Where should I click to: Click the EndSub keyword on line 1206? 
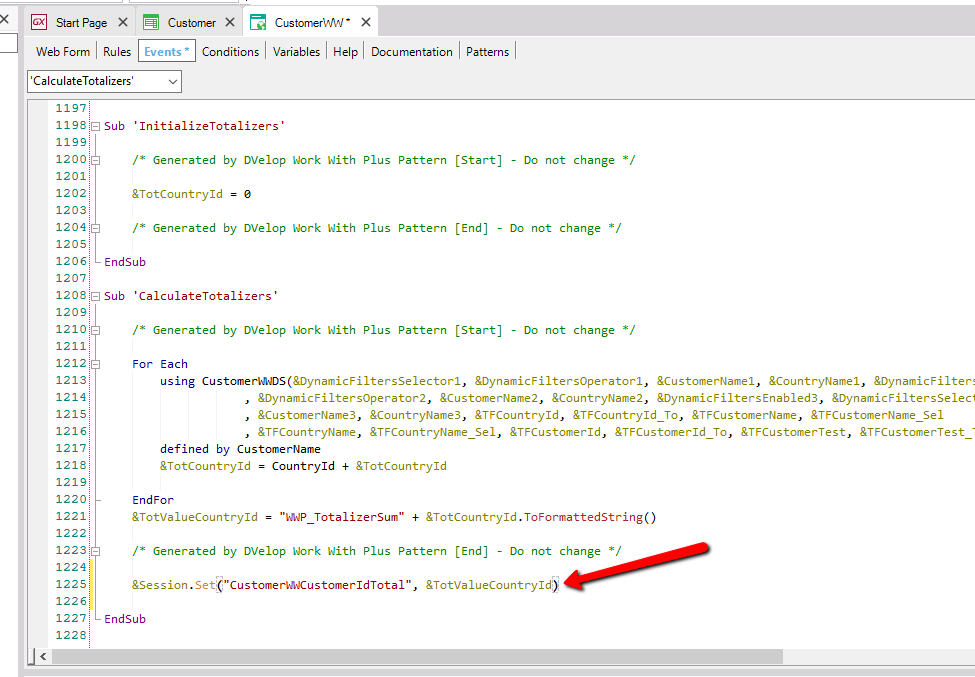125,262
